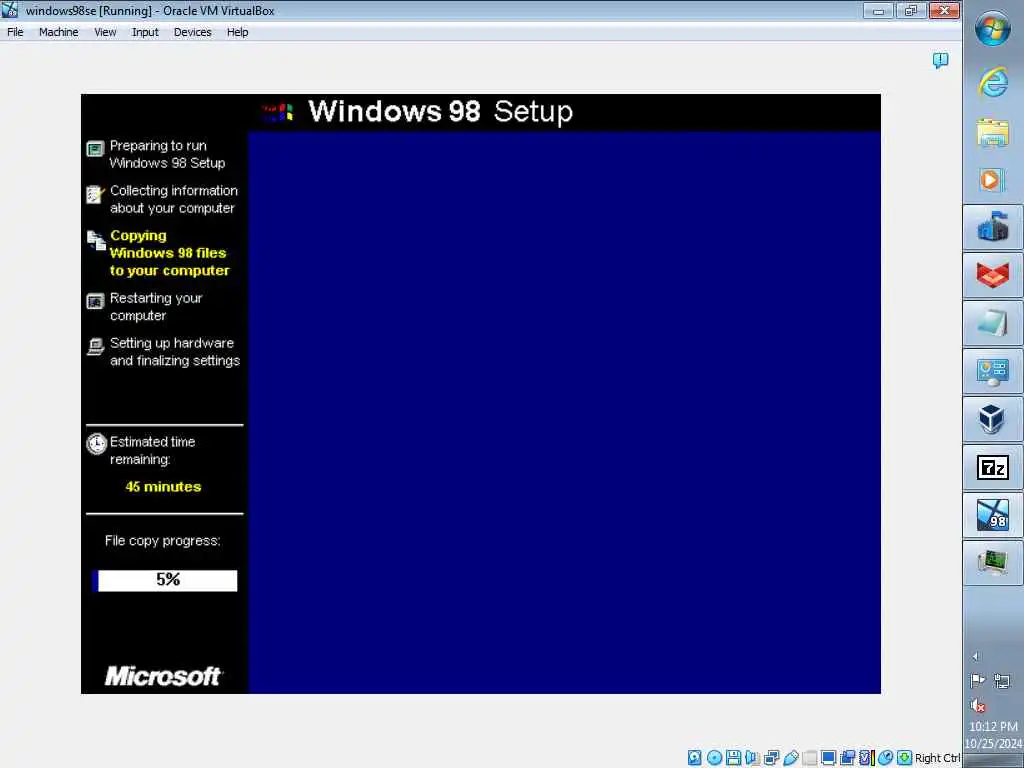Click the keyboard capture green arrow icon
1024x768 pixels.
pyautogui.click(x=904, y=758)
